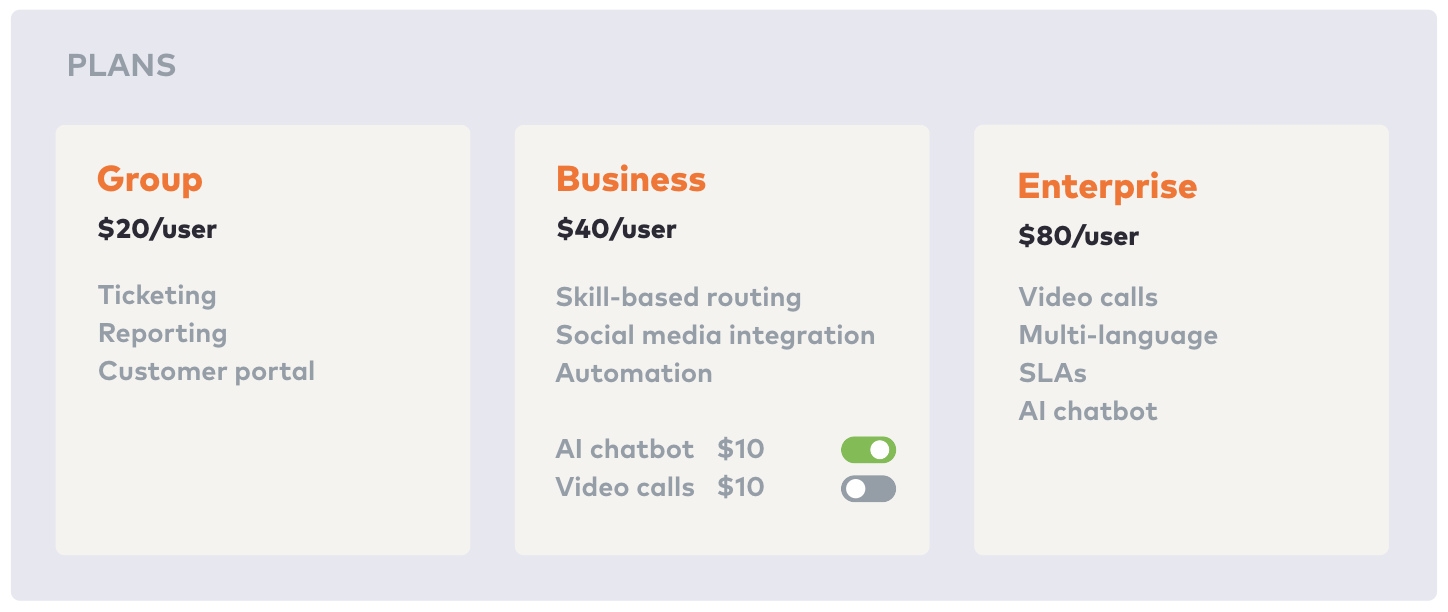Turn on the Video calls add-on
The width and height of the screenshot is (1448, 612).
[x=867, y=488]
